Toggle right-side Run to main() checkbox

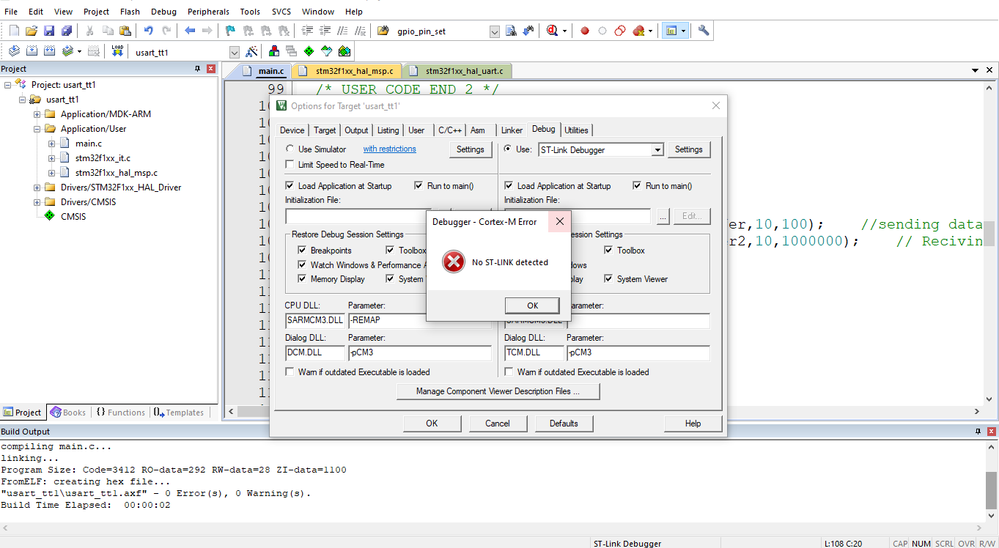[x=636, y=186]
